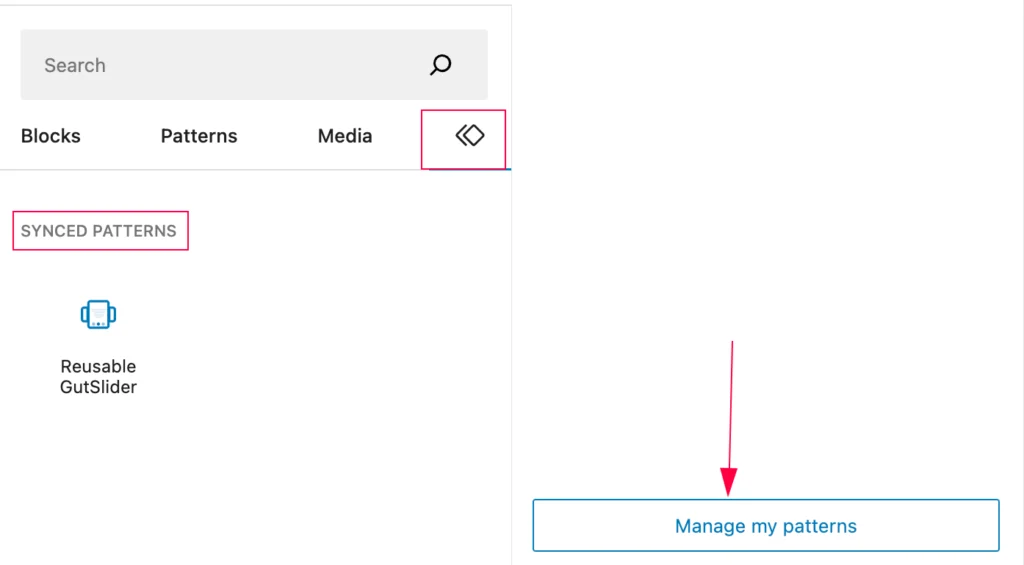Screen dimensions: 1024x565
Task: Select Blocks in the inserter tabs
Action: 51,136
